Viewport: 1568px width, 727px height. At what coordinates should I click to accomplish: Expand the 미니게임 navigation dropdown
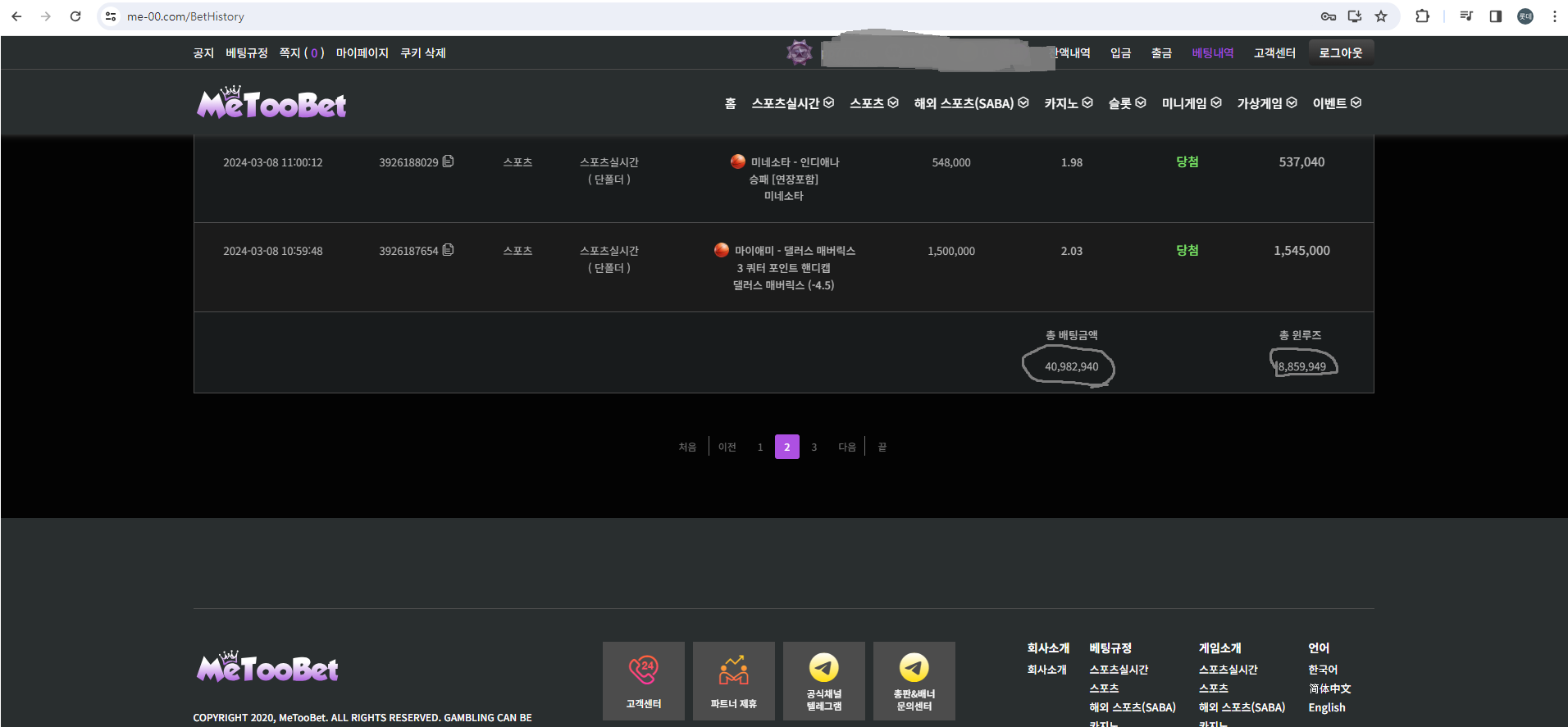(1191, 103)
